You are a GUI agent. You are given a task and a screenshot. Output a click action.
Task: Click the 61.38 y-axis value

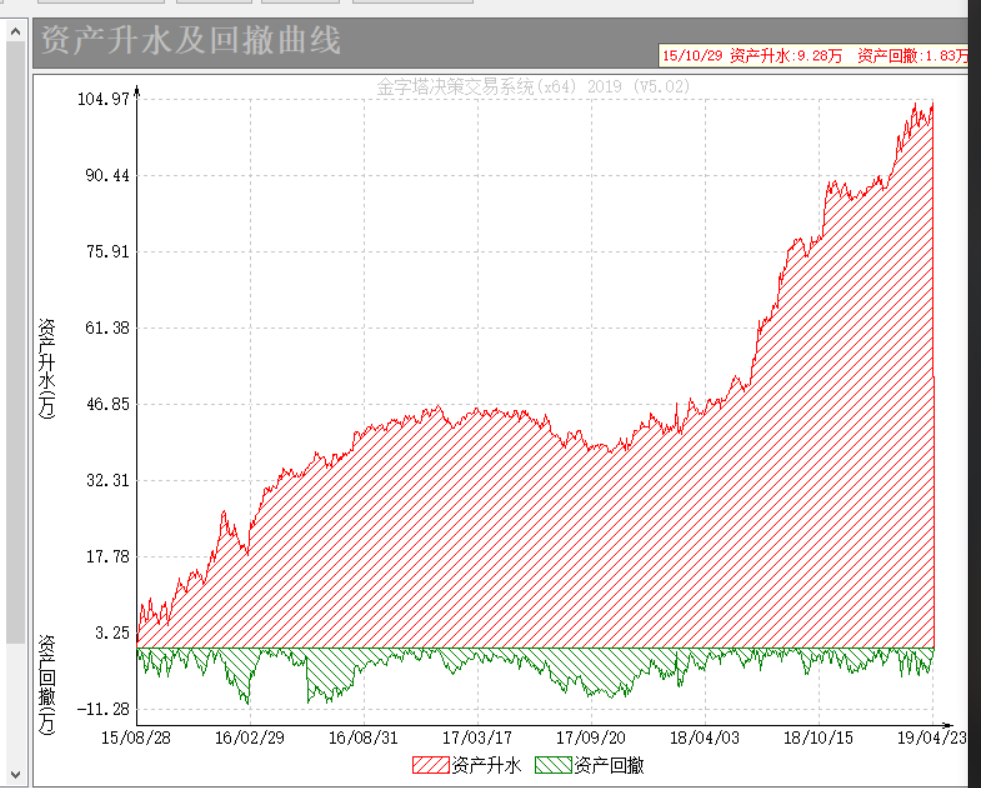tap(108, 328)
